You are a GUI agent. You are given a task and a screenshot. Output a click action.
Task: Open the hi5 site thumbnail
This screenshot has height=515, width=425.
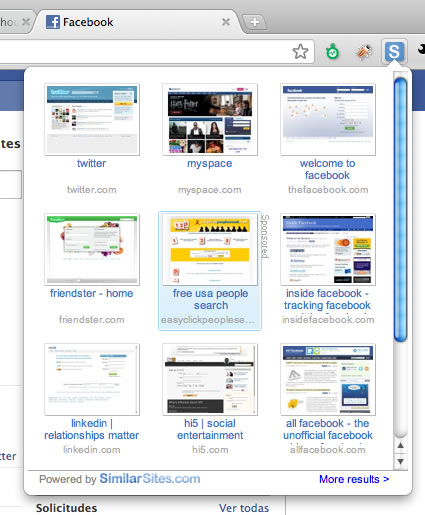pos(210,379)
